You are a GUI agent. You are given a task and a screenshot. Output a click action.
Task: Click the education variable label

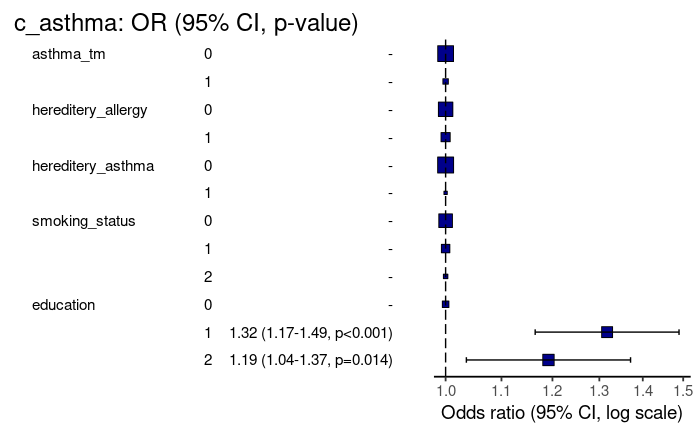click(x=64, y=304)
